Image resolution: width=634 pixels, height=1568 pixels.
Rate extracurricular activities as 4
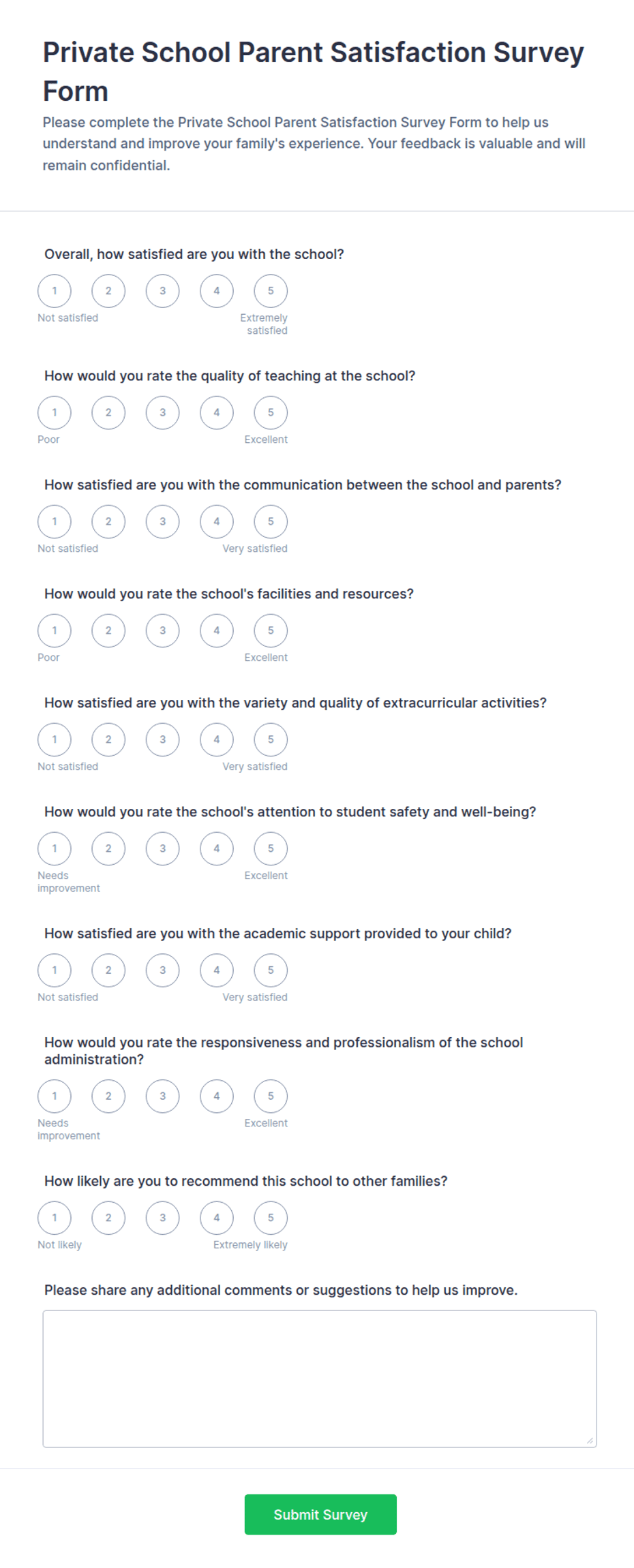(x=217, y=740)
